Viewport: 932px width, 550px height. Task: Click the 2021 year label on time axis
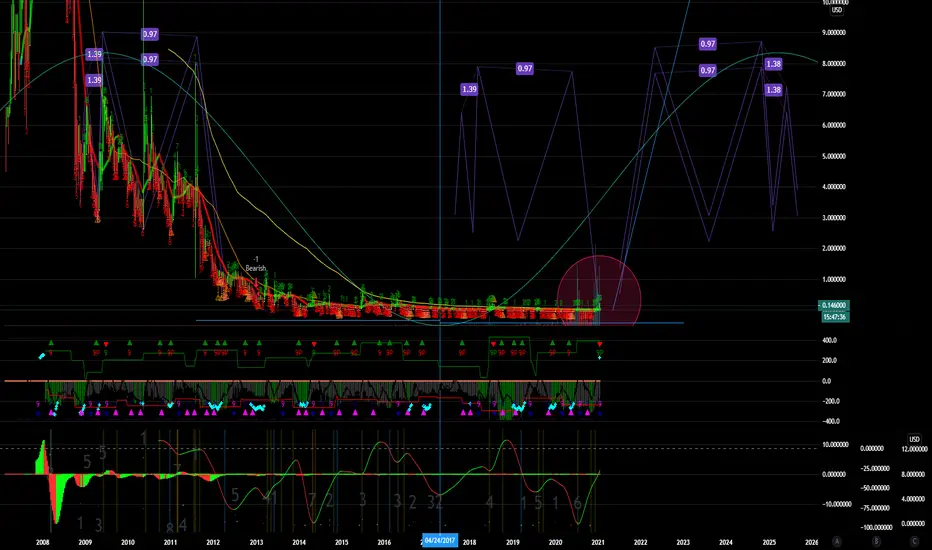[598, 542]
